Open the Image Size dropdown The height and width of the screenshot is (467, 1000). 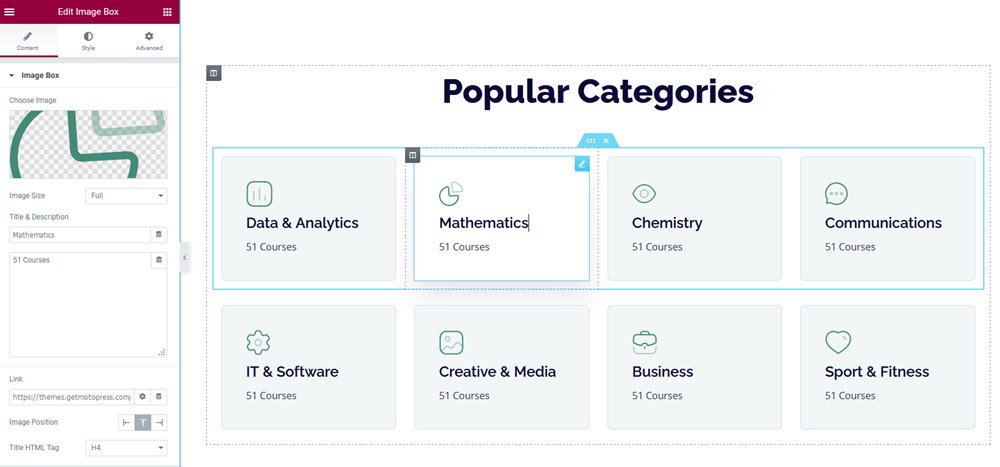(126, 196)
